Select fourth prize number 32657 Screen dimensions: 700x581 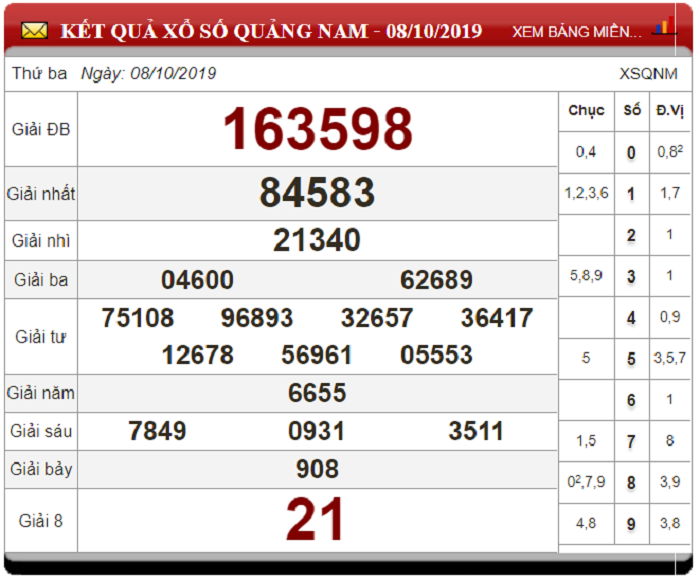(x=377, y=318)
